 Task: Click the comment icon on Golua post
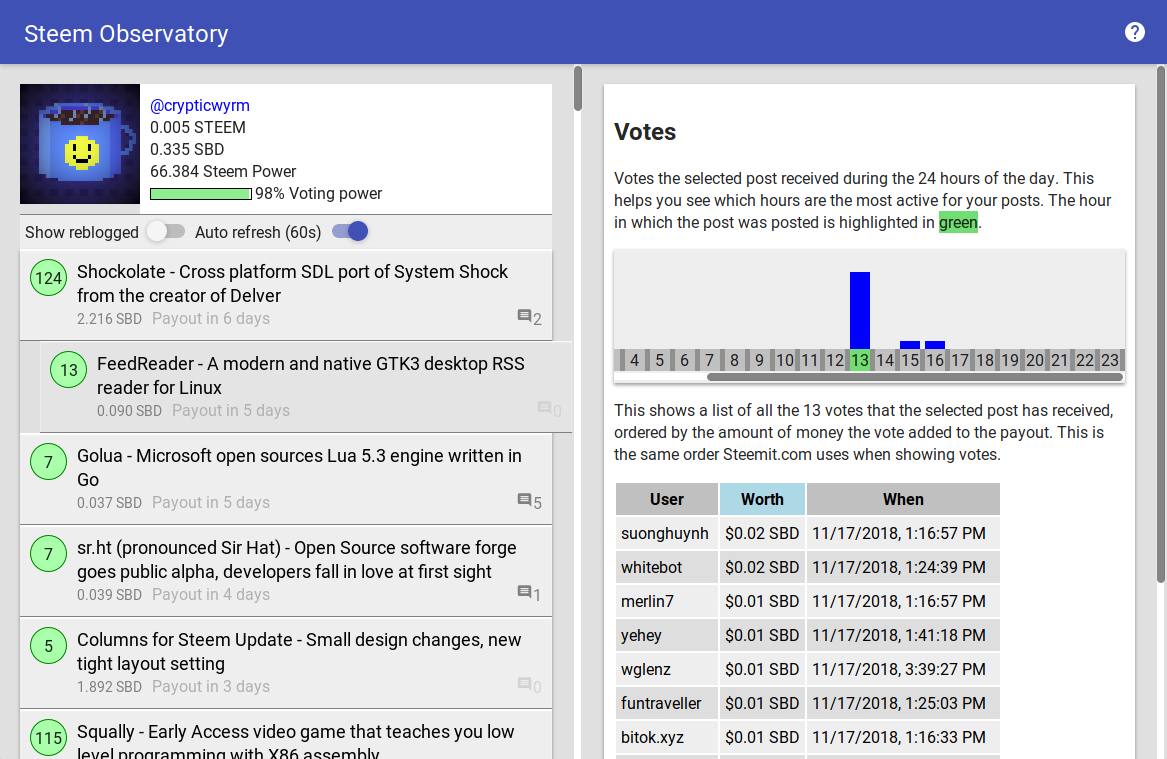pos(524,500)
